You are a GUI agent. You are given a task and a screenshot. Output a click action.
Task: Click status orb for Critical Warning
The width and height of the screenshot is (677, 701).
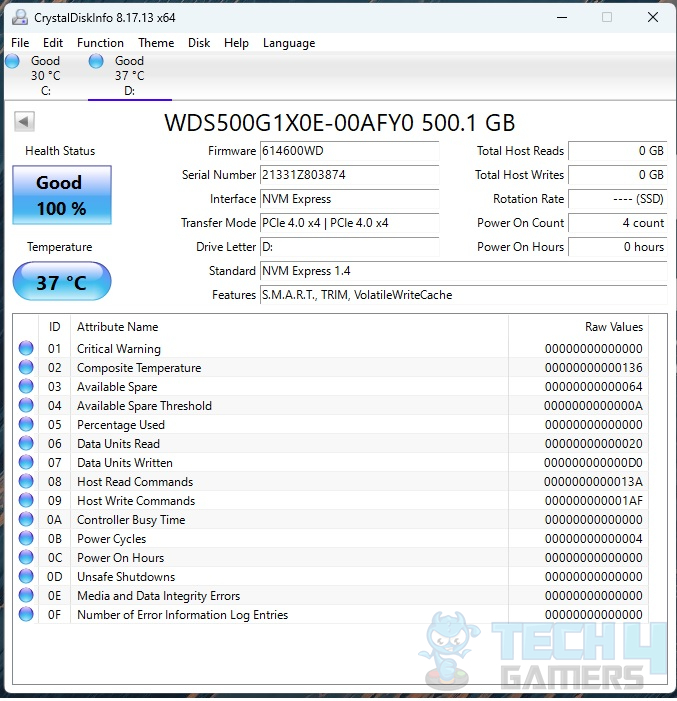[26, 348]
